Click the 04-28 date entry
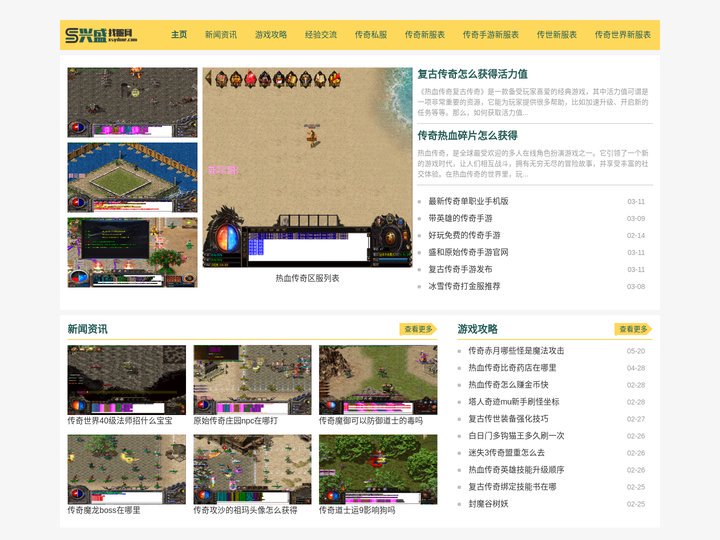 pyautogui.click(x=636, y=368)
